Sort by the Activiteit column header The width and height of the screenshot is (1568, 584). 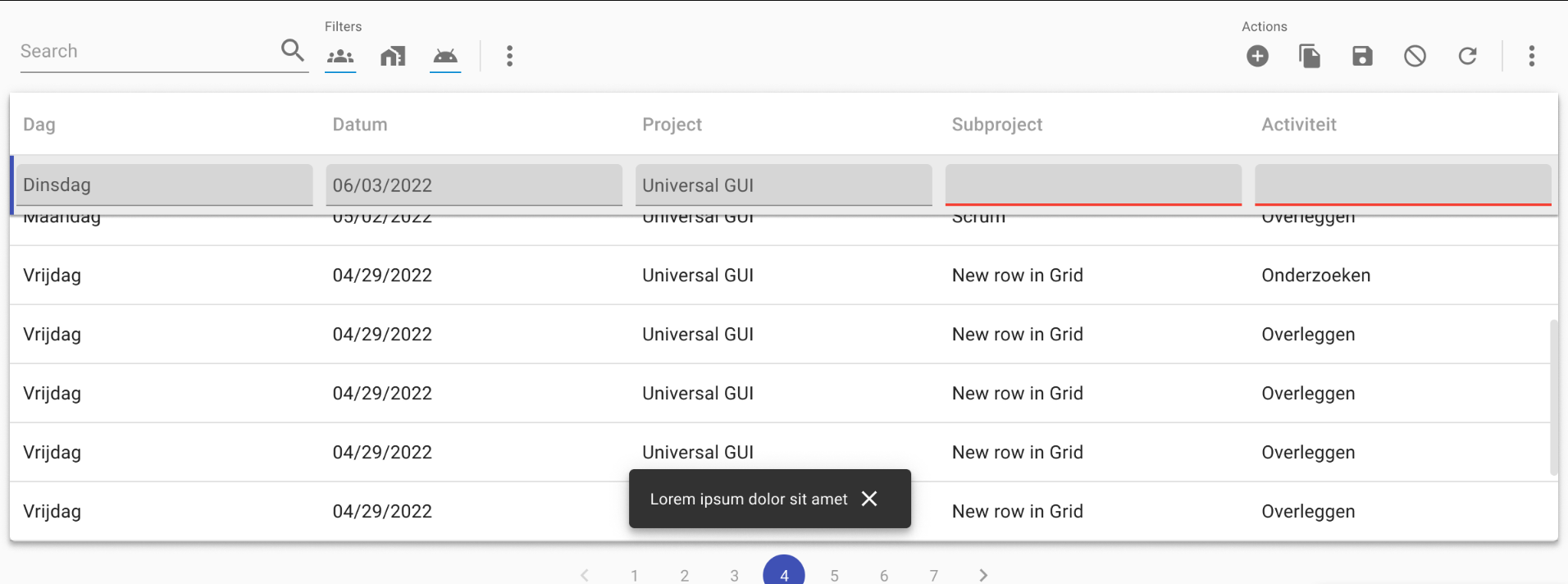click(x=1299, y=125)
